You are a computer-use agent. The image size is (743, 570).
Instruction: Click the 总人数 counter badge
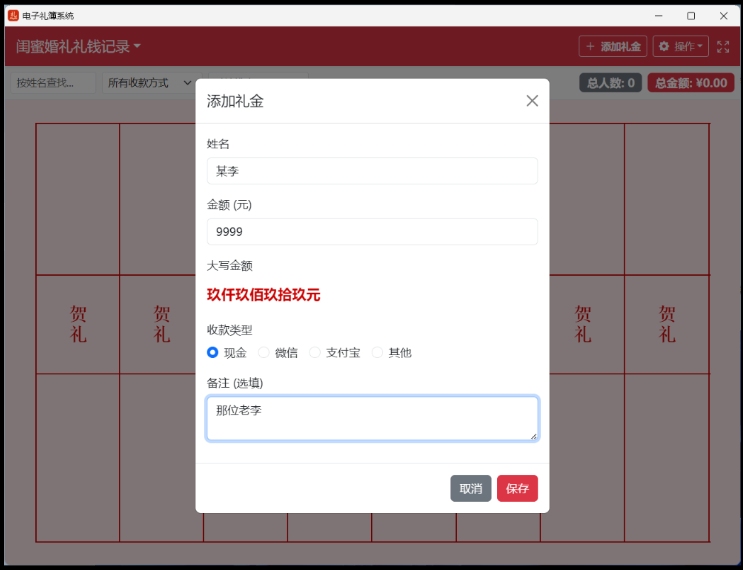(x=610, y=83)
